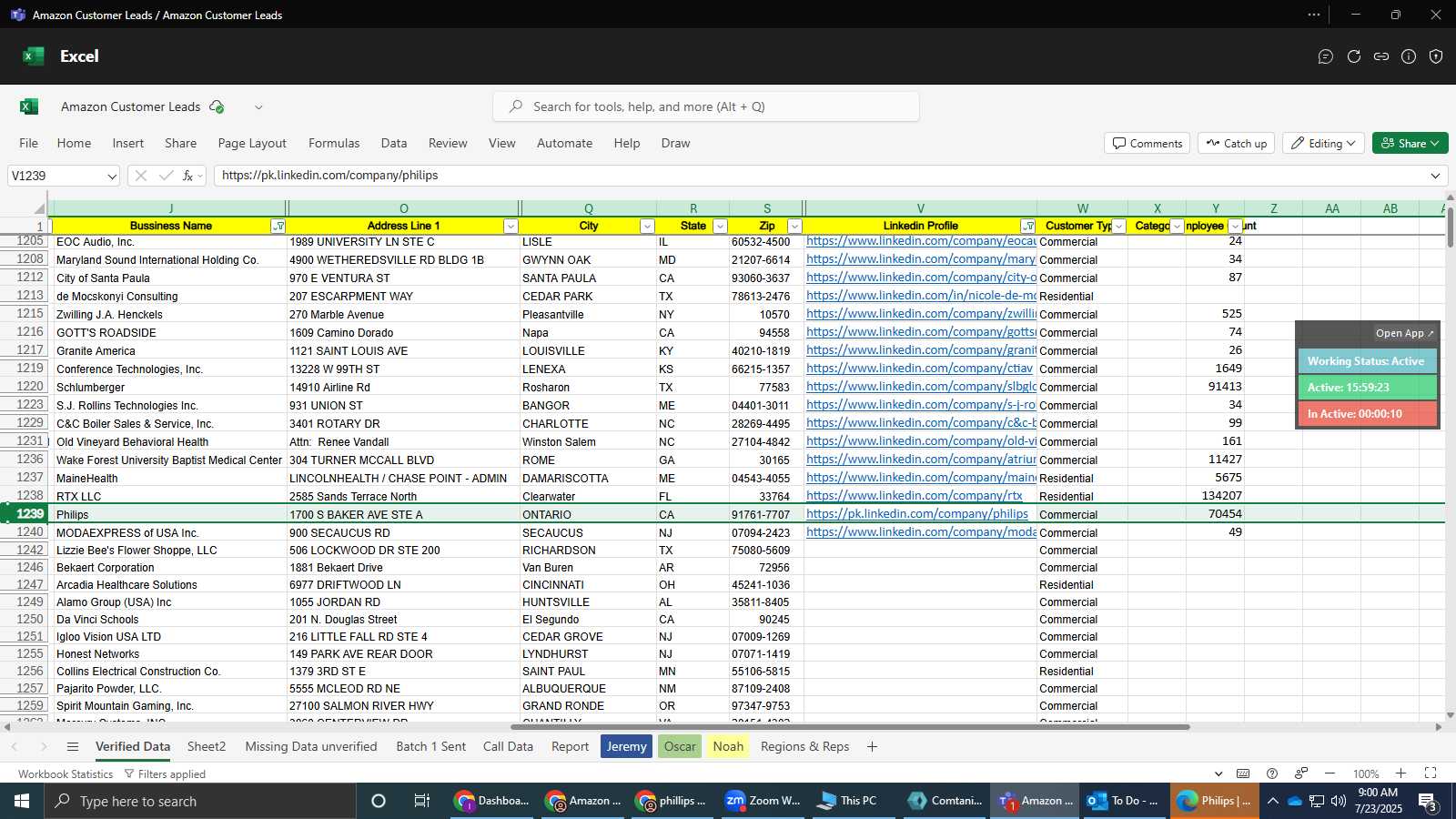Open Windows Start menu
Screen dimensions: 1456x819
[21, 801]
